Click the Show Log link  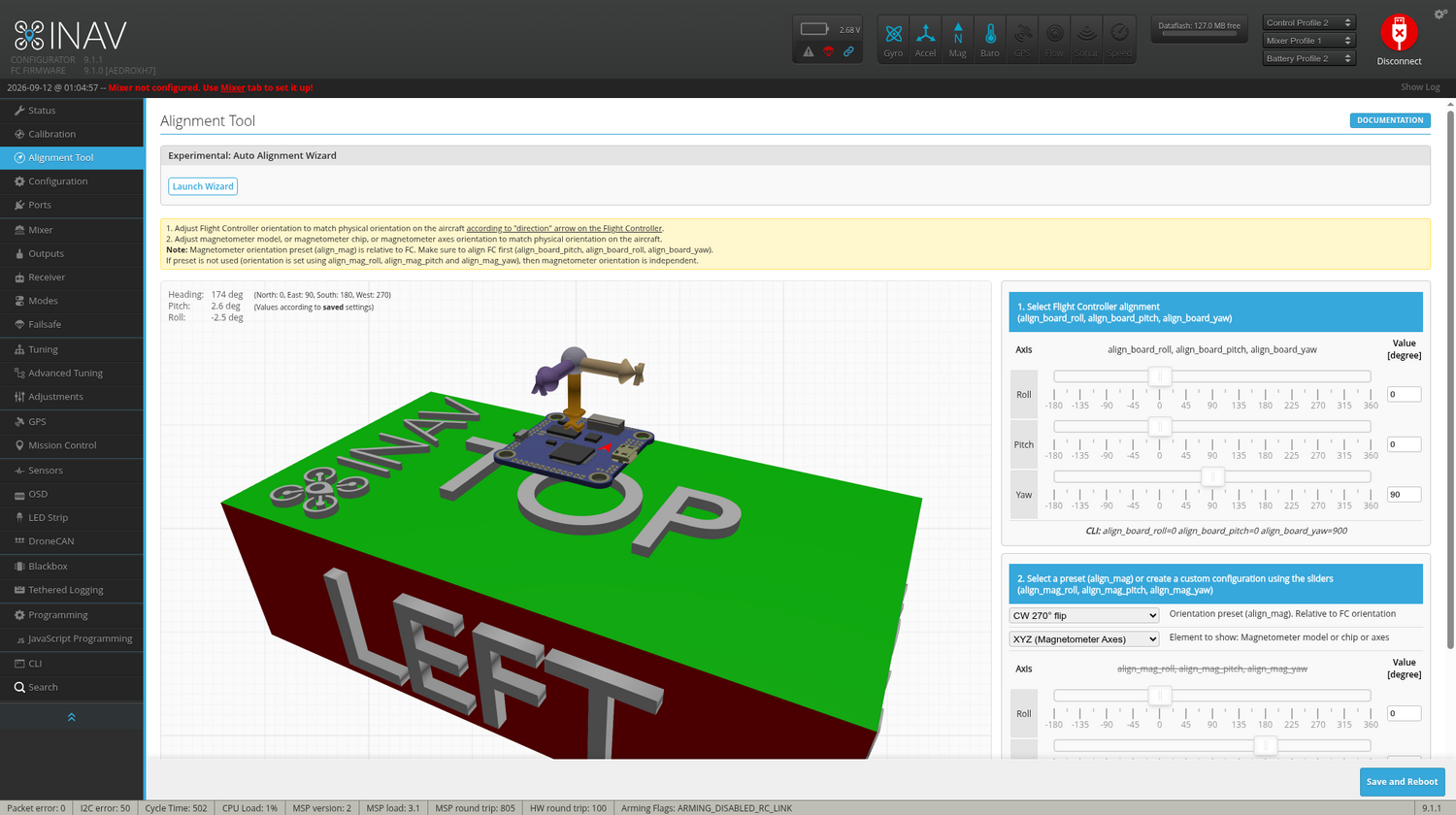click(x=1420, y=87)
